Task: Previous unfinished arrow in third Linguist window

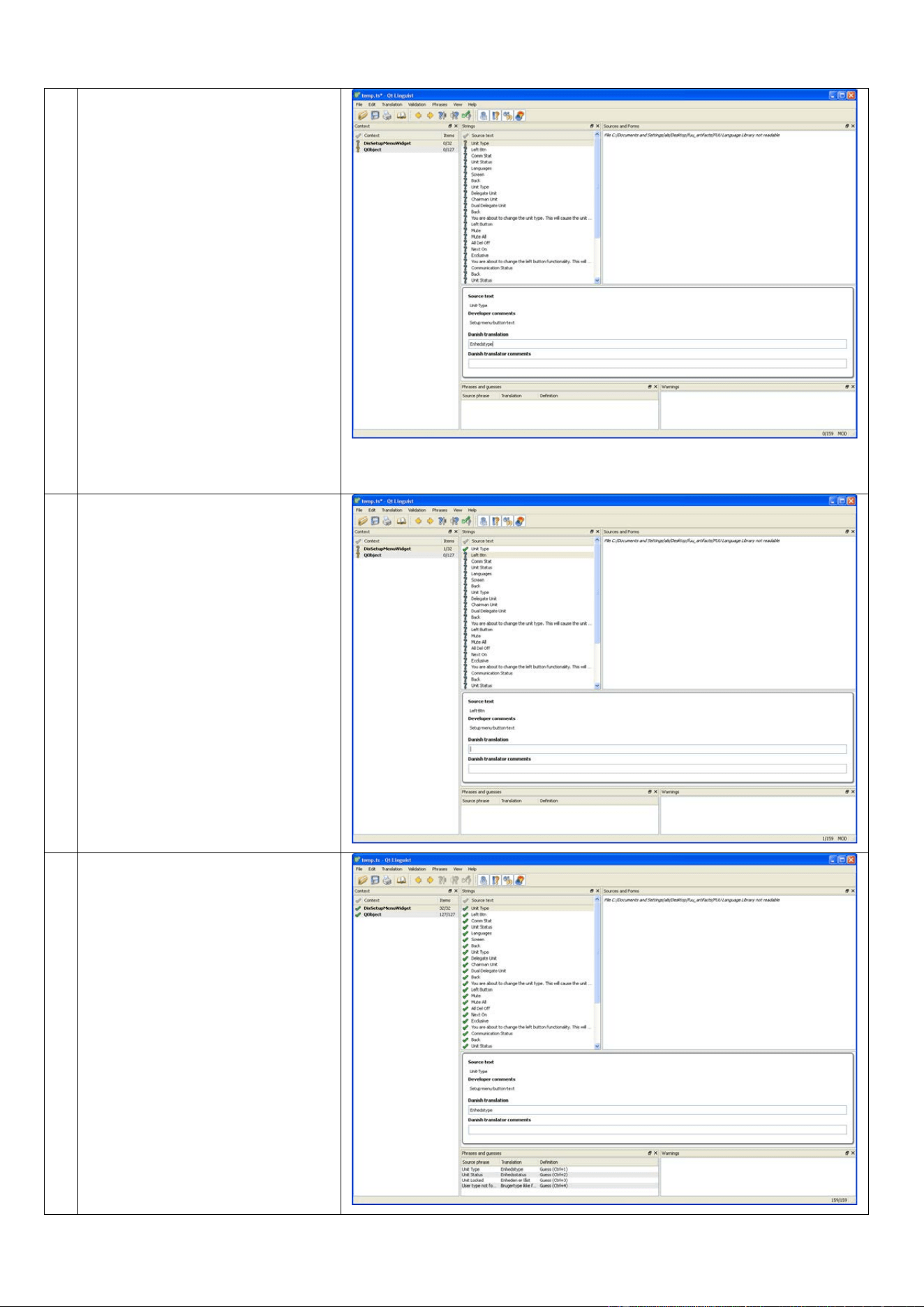Action: click(418, 880)
